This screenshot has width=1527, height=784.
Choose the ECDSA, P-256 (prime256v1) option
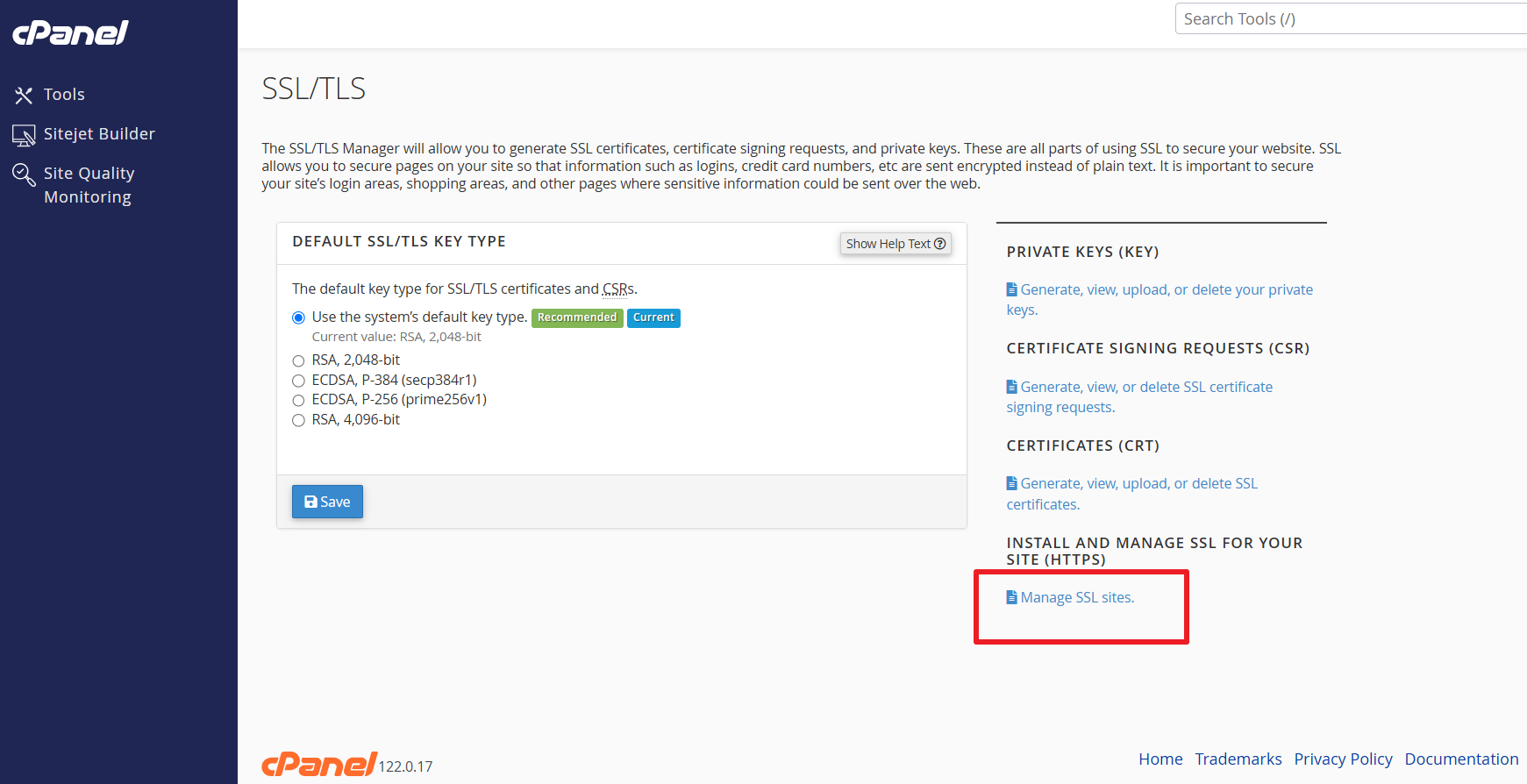coord(298,400)
